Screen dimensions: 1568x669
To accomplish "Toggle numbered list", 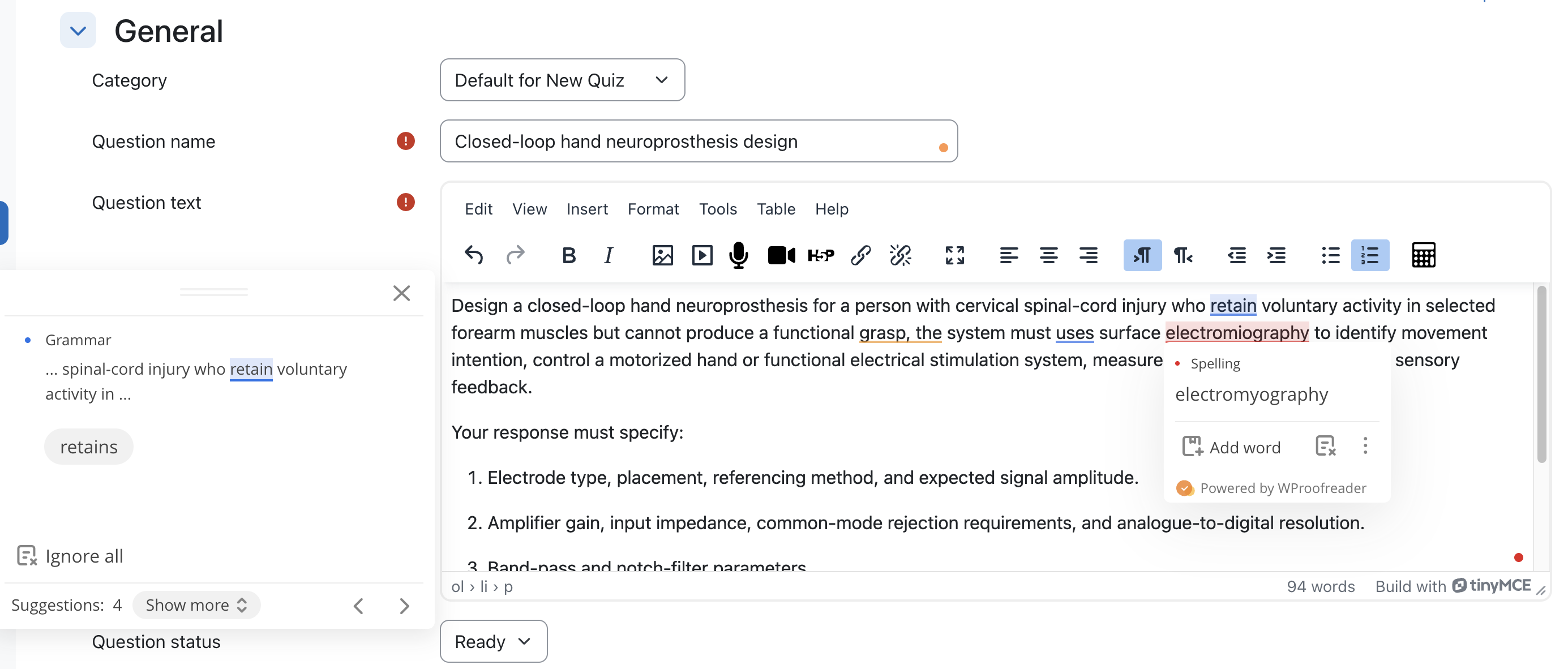I will [x=1369, y=255].
